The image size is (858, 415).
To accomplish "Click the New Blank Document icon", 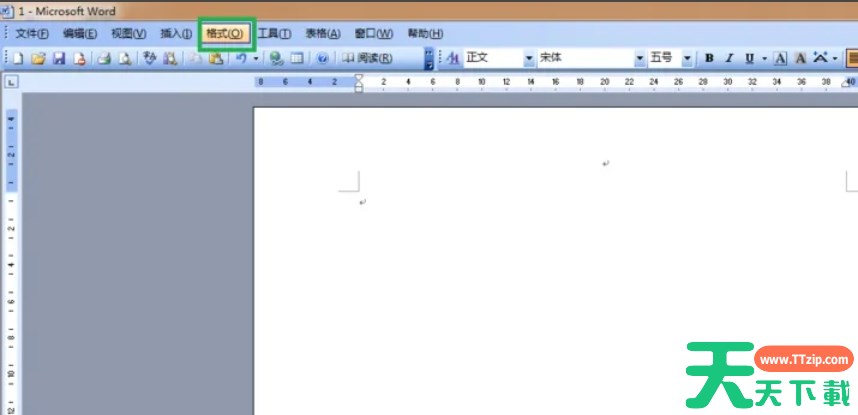I will (17, 59).
